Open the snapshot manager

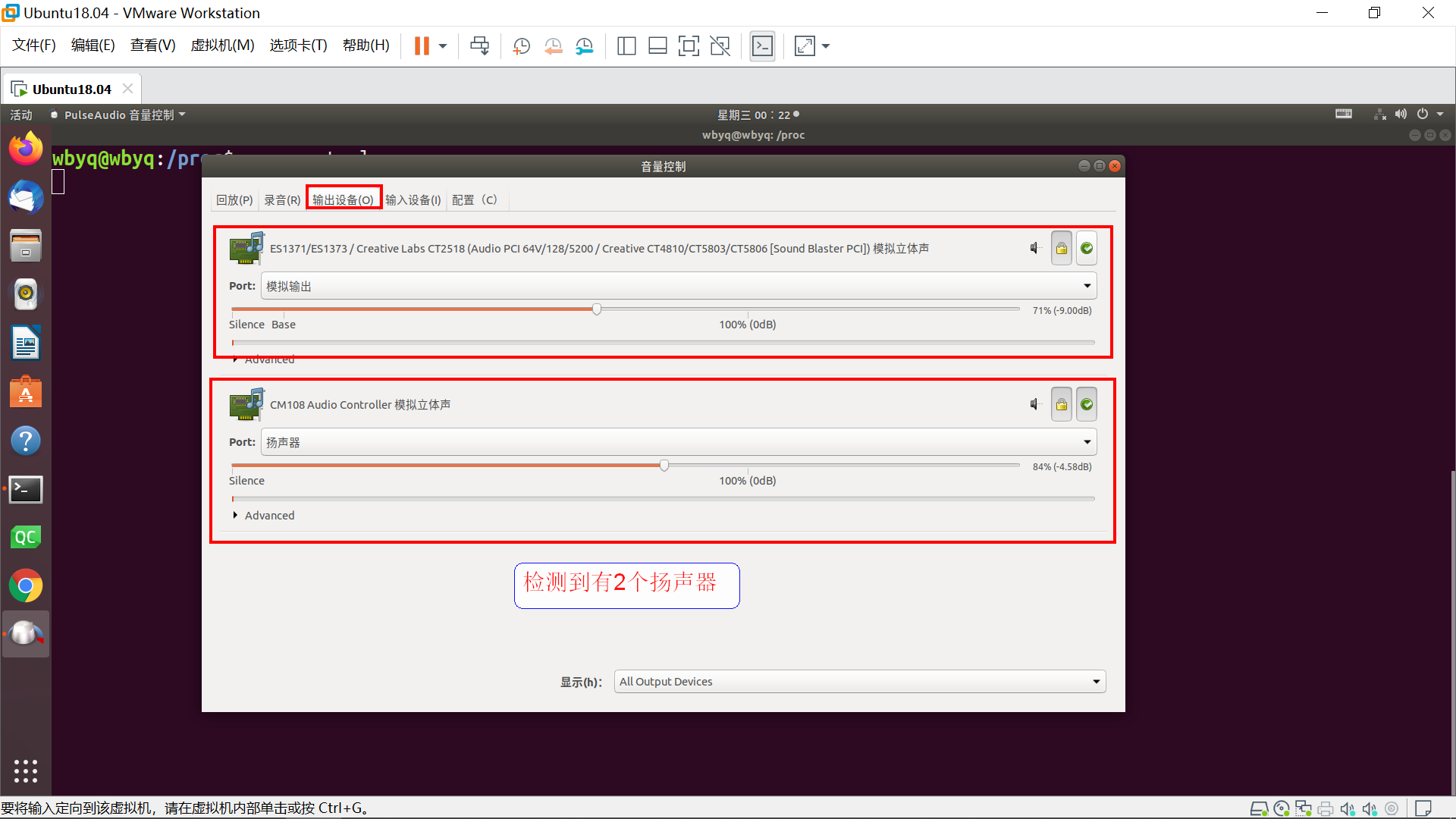[585, 45]
